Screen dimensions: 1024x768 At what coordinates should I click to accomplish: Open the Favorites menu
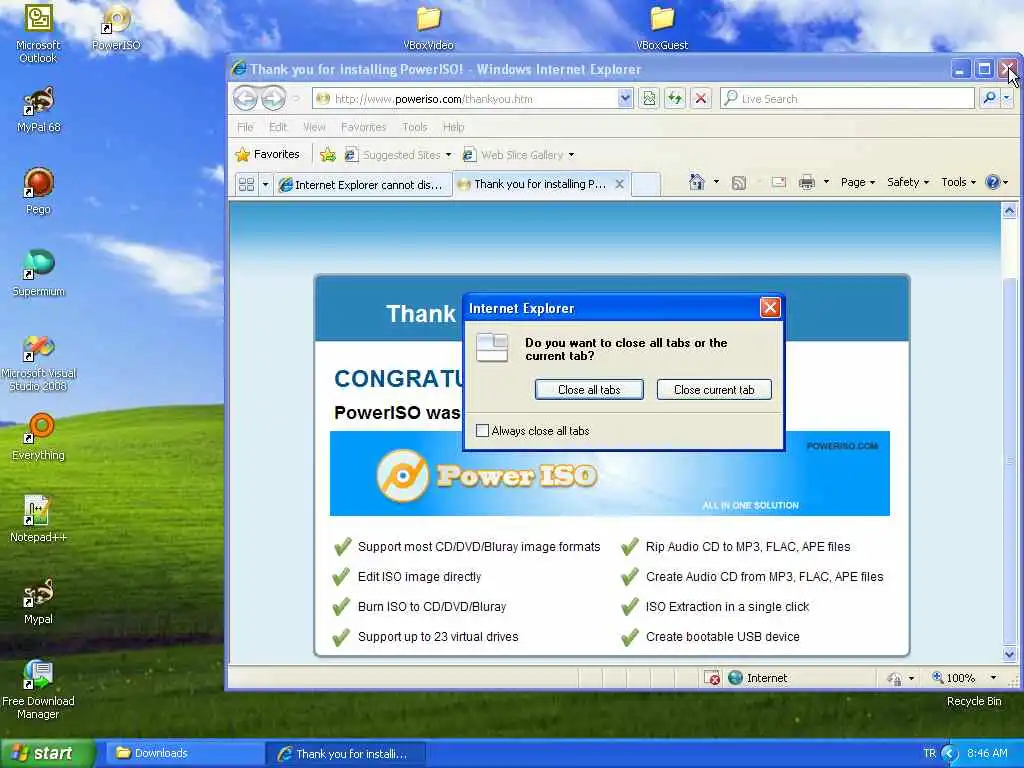[363, 127]
